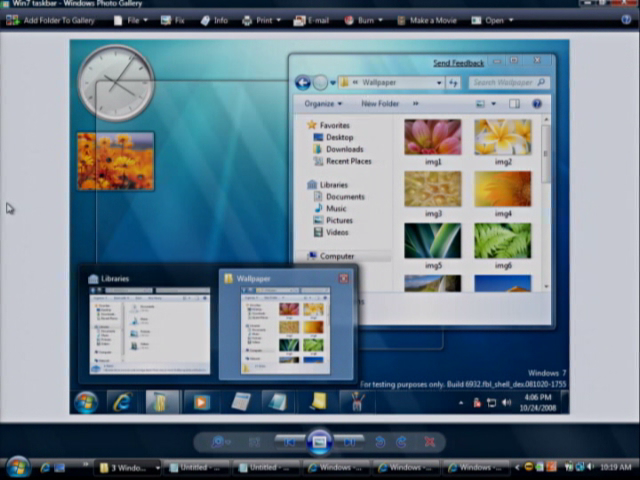Screen dimensions: 640x480
Task: Open Photo Gallery help icon at top right
Action: [626, 20]
